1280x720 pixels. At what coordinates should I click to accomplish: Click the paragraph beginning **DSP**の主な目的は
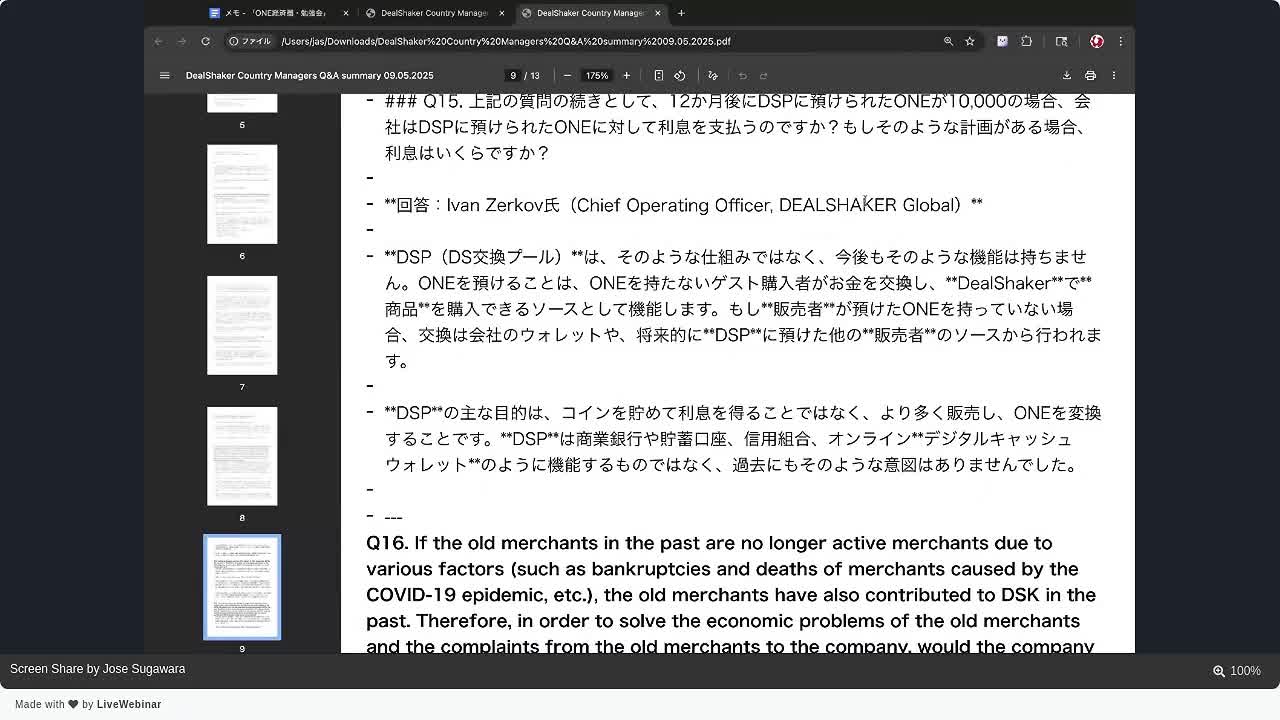743,438
